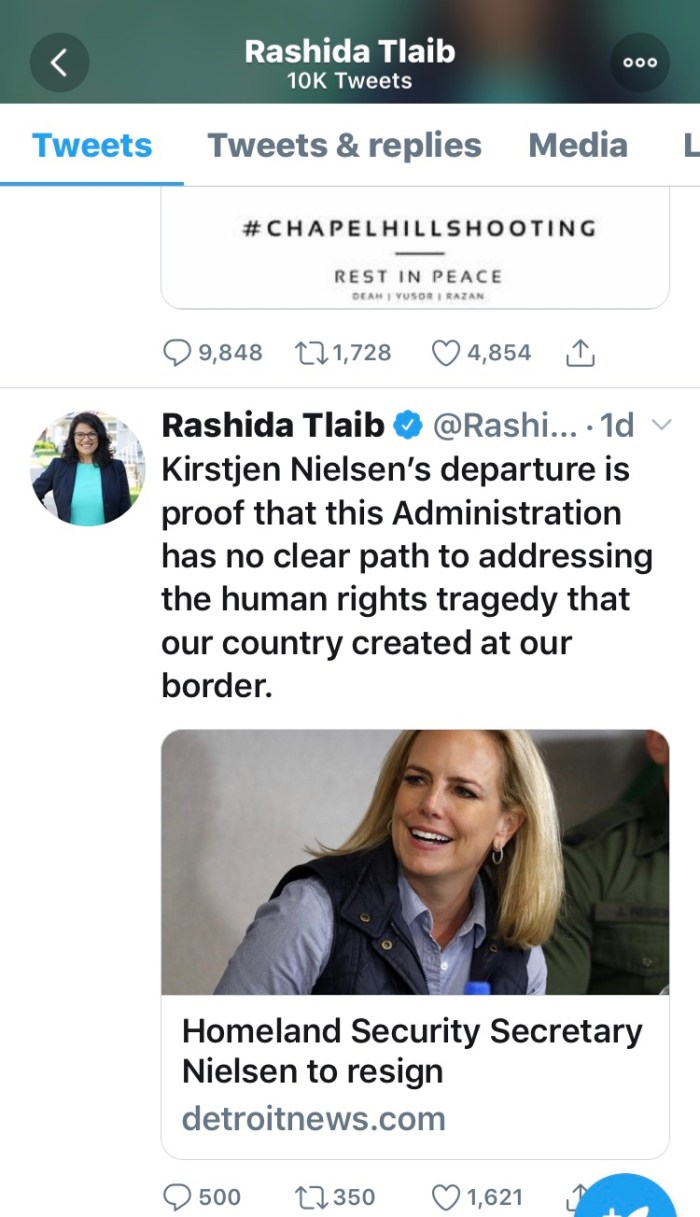Screen dimensions: 700x1217
Task: Expand the tweet options chevron
Action: click(x=660, y=425)
